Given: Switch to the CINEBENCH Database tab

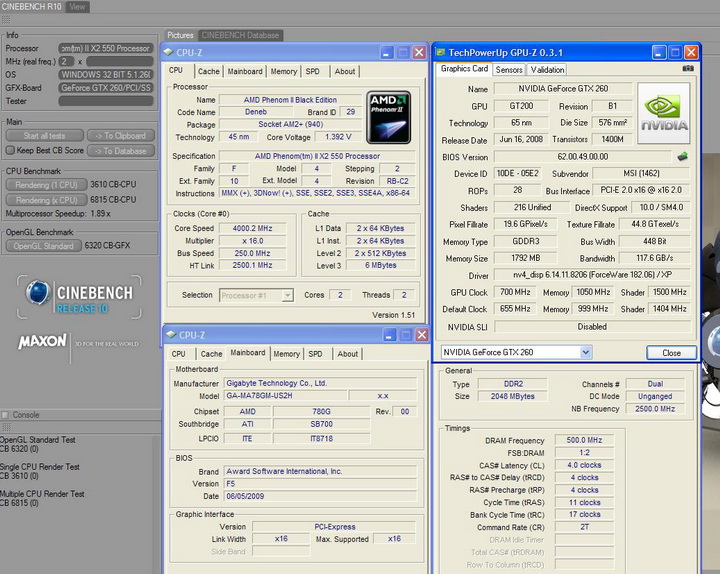Looking at the screenshot, I should (240, 35).
